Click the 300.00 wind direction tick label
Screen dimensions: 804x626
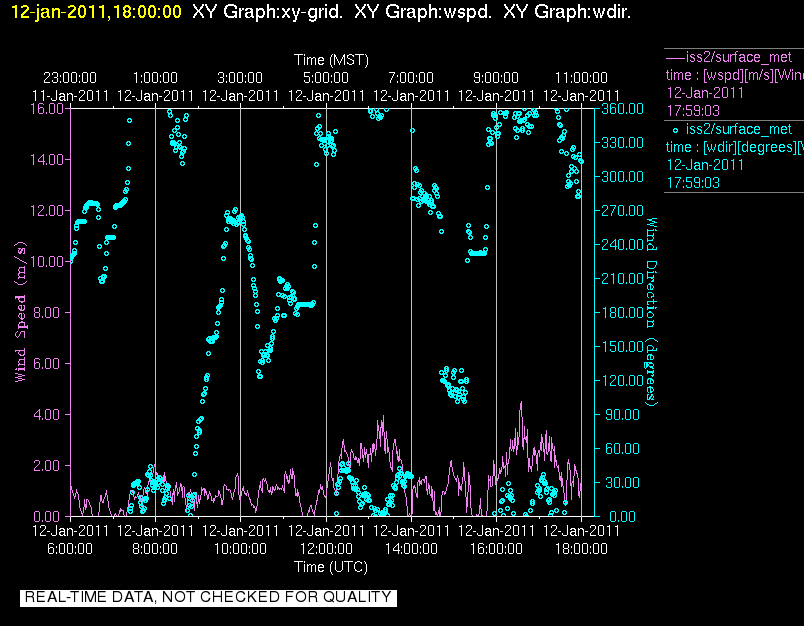(x=622, y=177)
